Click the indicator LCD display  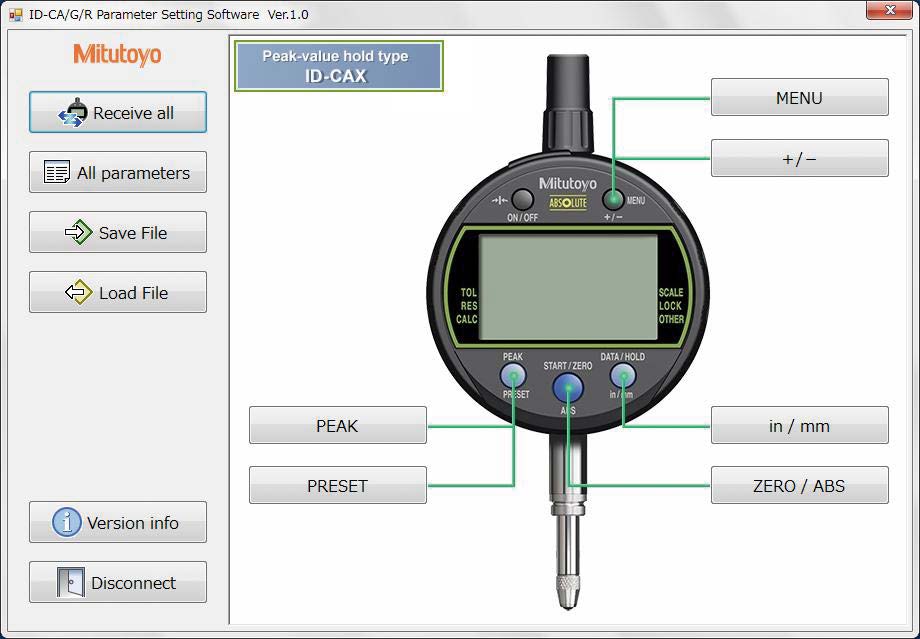tap(568, 288)
